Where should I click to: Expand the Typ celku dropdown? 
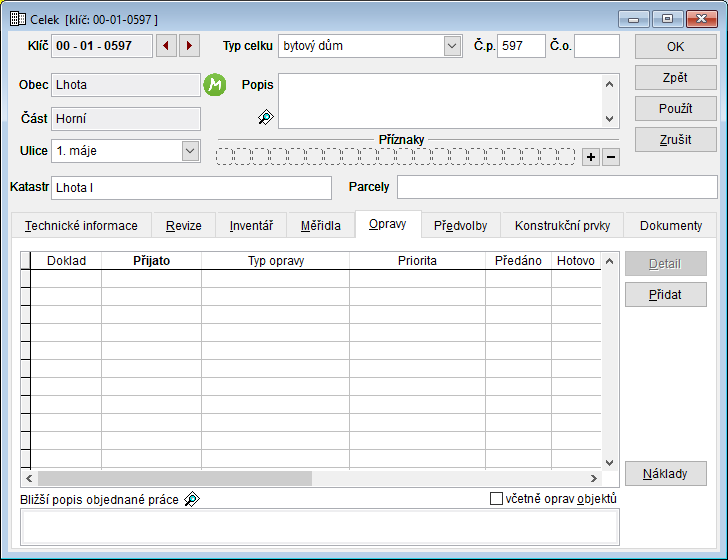pos(451,46)
